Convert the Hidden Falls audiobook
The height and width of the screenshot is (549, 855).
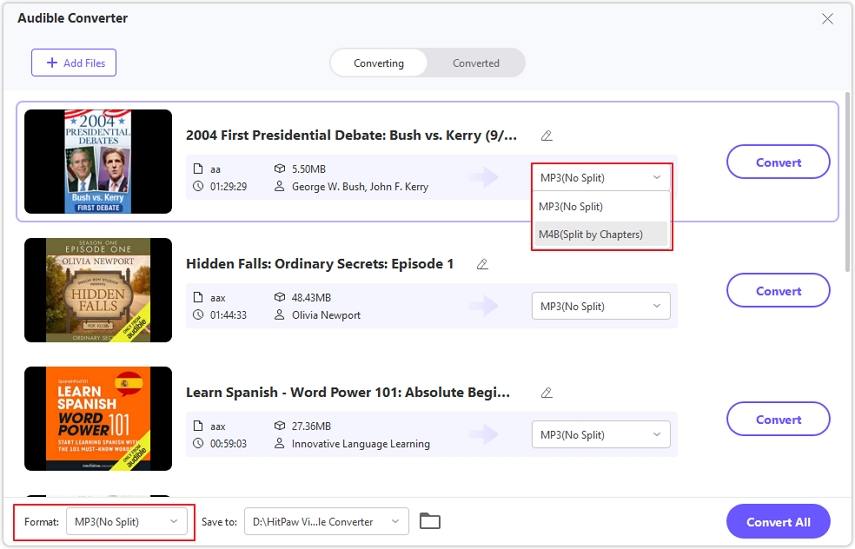(x=778, y=291)
